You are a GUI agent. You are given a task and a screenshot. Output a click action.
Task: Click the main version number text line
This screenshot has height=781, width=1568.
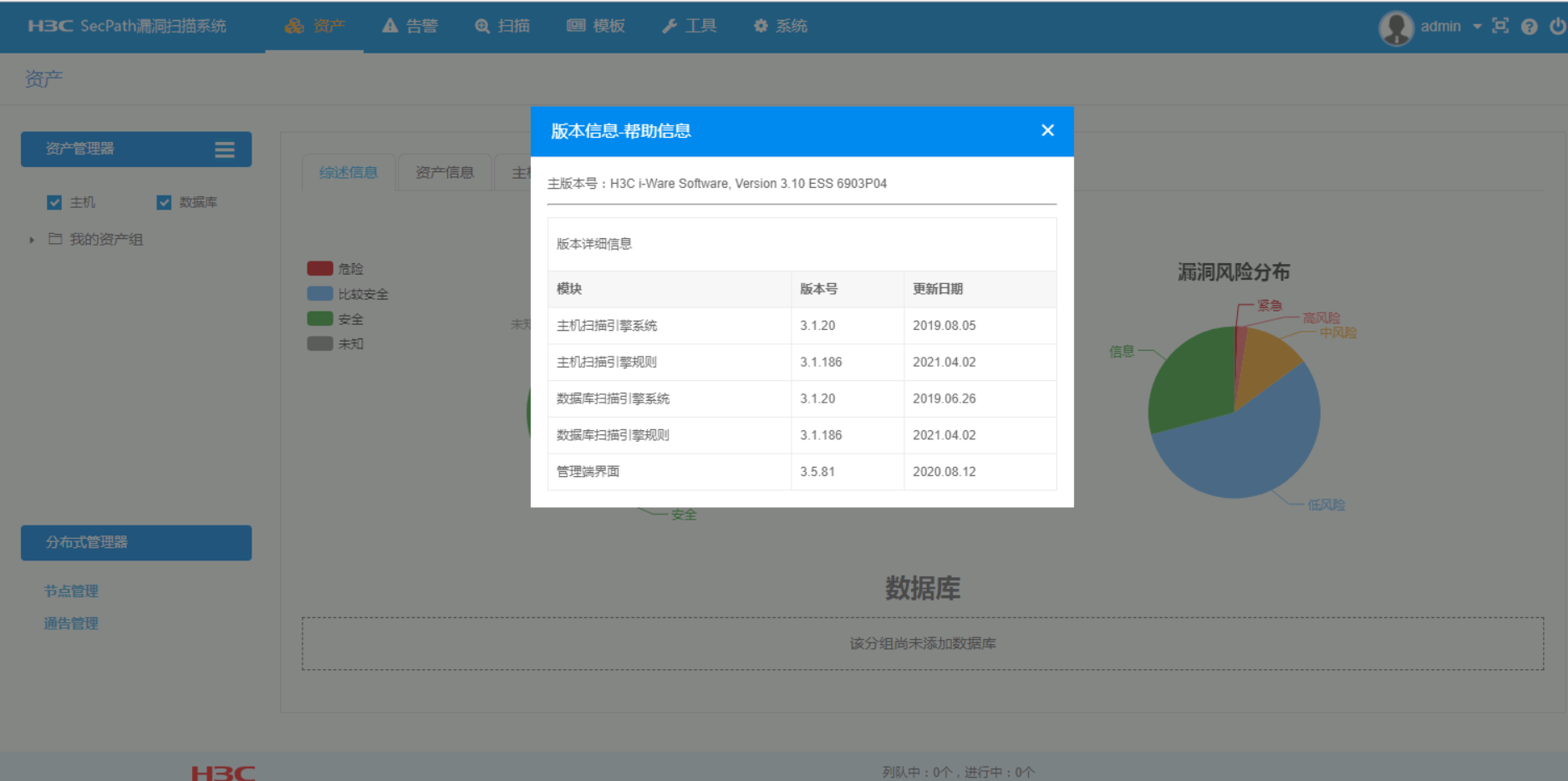(x=717, y=184)
